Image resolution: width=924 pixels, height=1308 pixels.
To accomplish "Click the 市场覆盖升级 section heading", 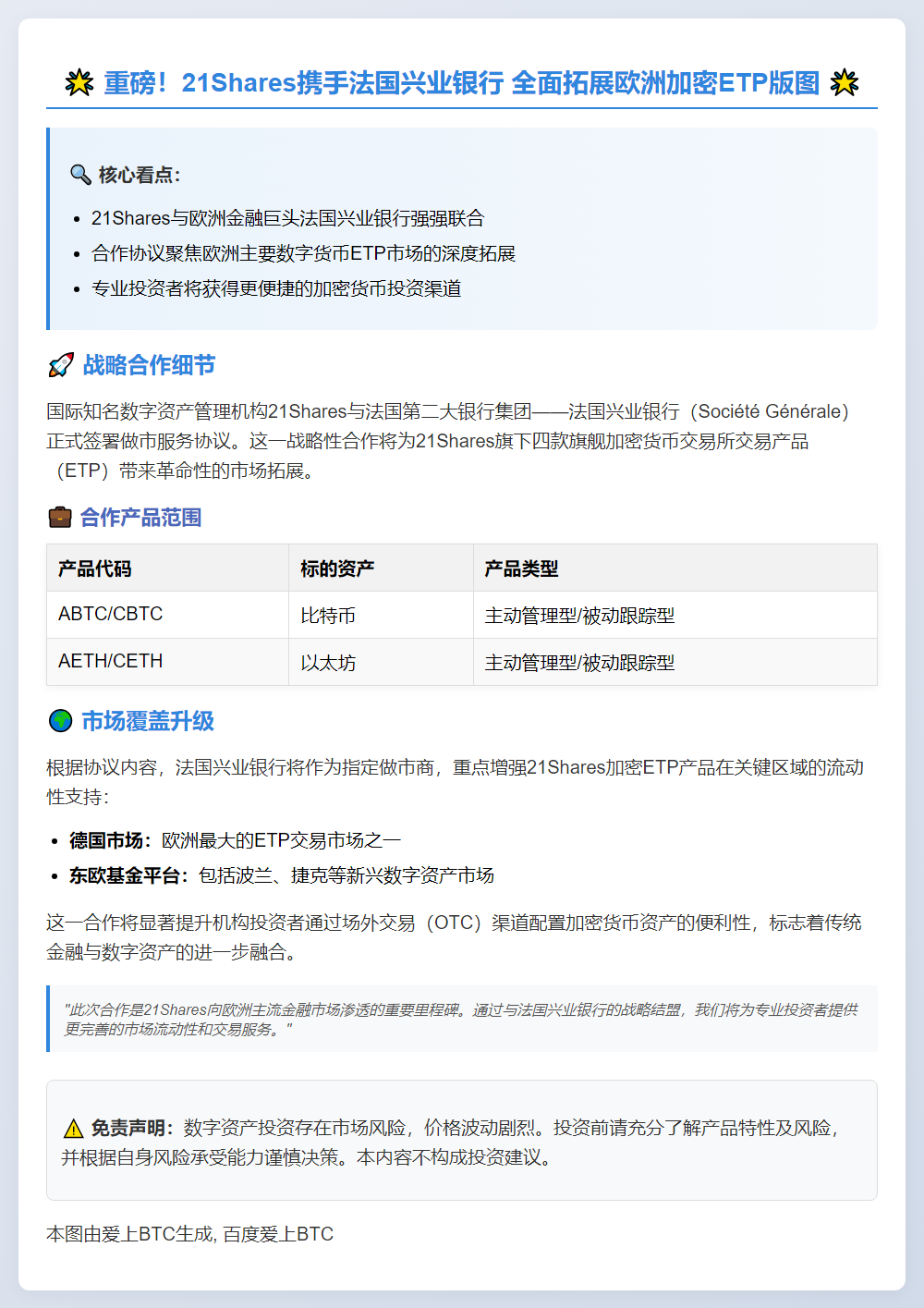I will tap(148, 721).
